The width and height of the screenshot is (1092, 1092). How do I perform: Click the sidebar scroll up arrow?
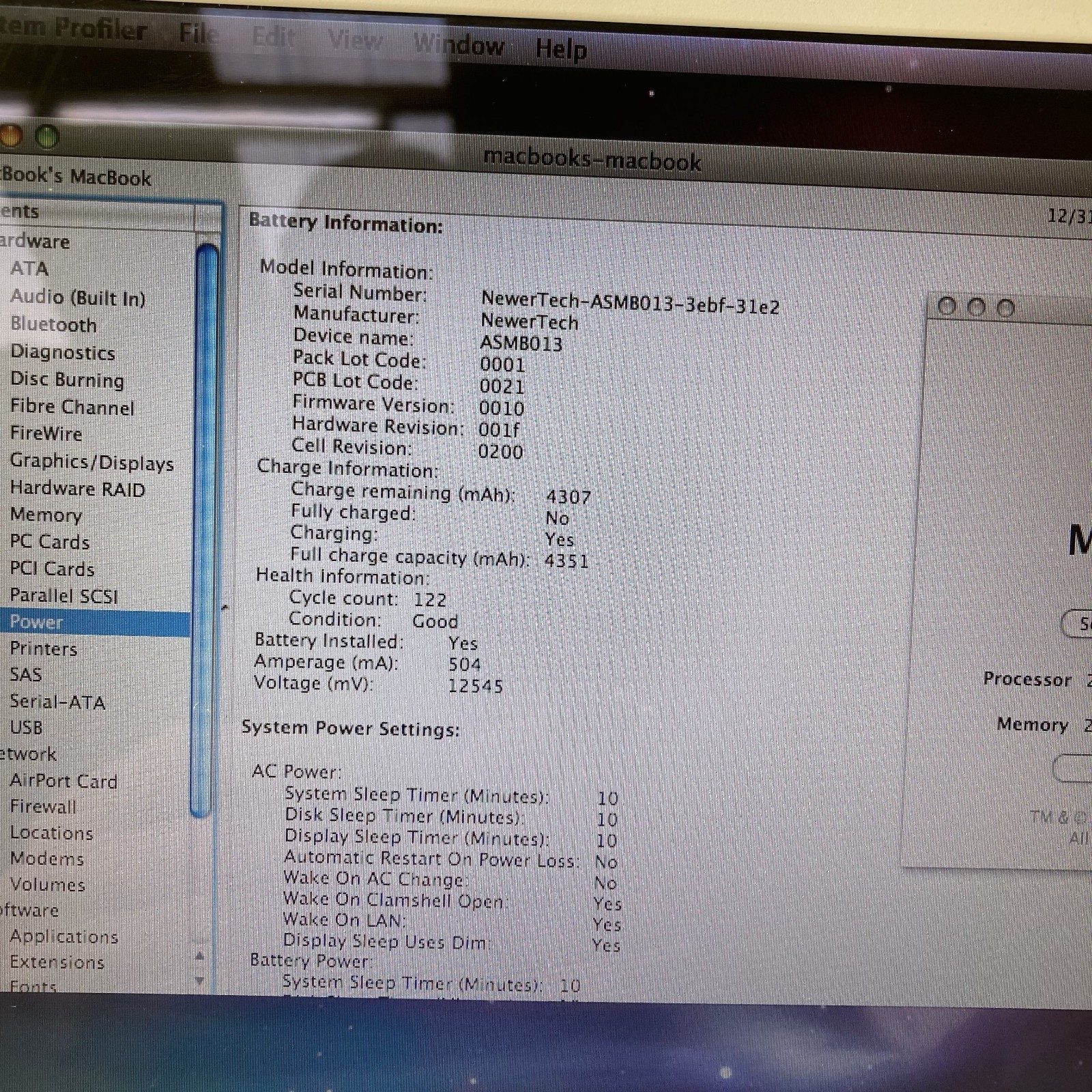point(199,955)
